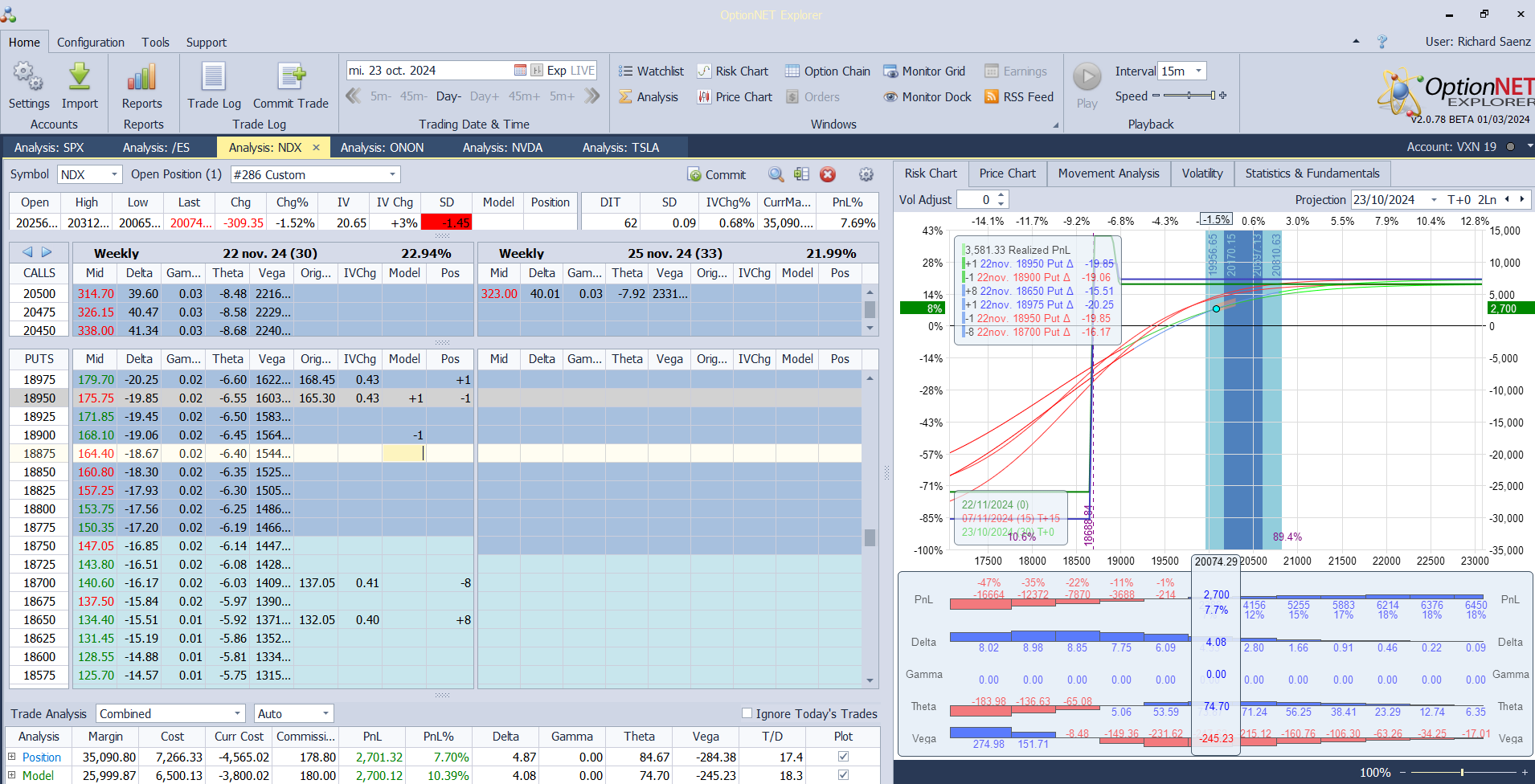Open Risk Chart window from ribbon
The image size is (1535, 784).
click(733, 71)
